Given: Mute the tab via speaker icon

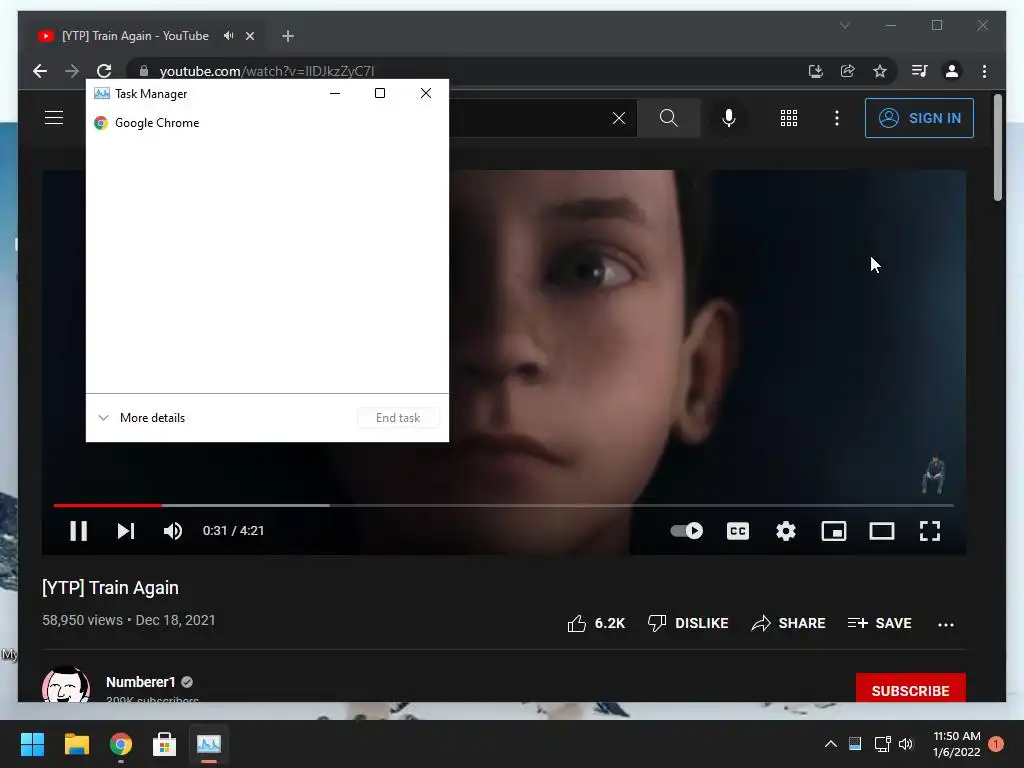Looking at the screenshot, I should pyautogui.click(x=229, y=36).
